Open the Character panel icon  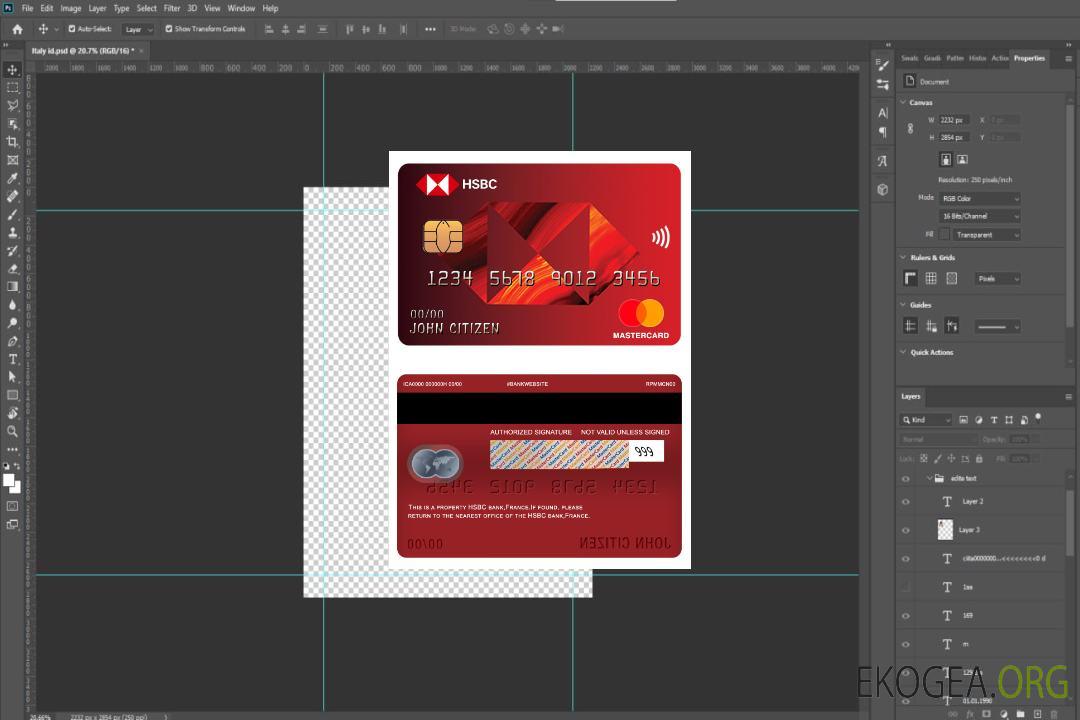882,112
